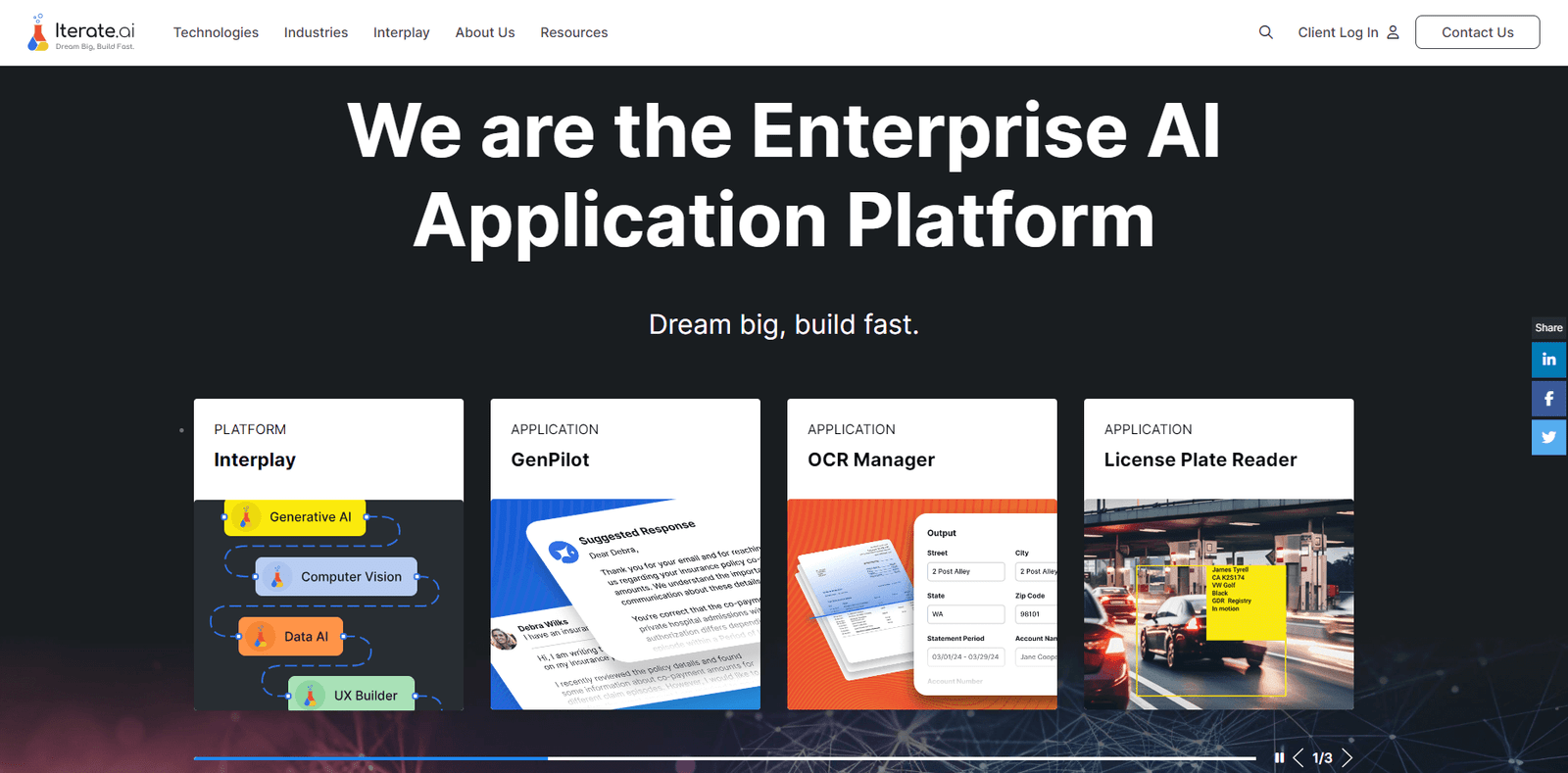This screenshot has width=1568, height=773.
Task: Click the Computer Vision node label
Action: [351, 577]
